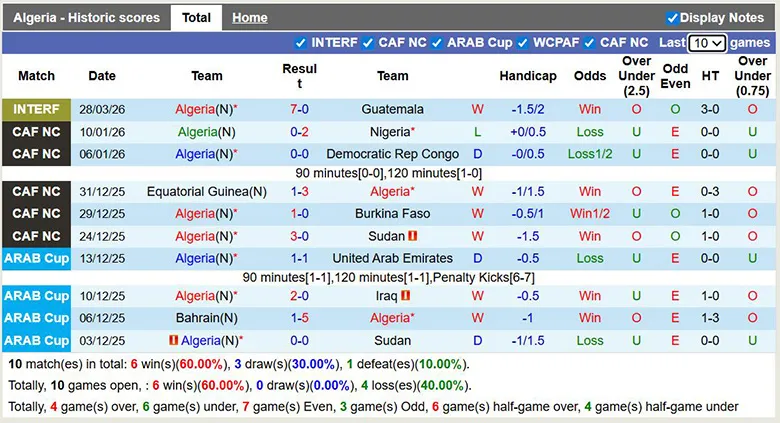
Task: Toggle the Display Notes checkbox
Action: [x=672, y=18]
